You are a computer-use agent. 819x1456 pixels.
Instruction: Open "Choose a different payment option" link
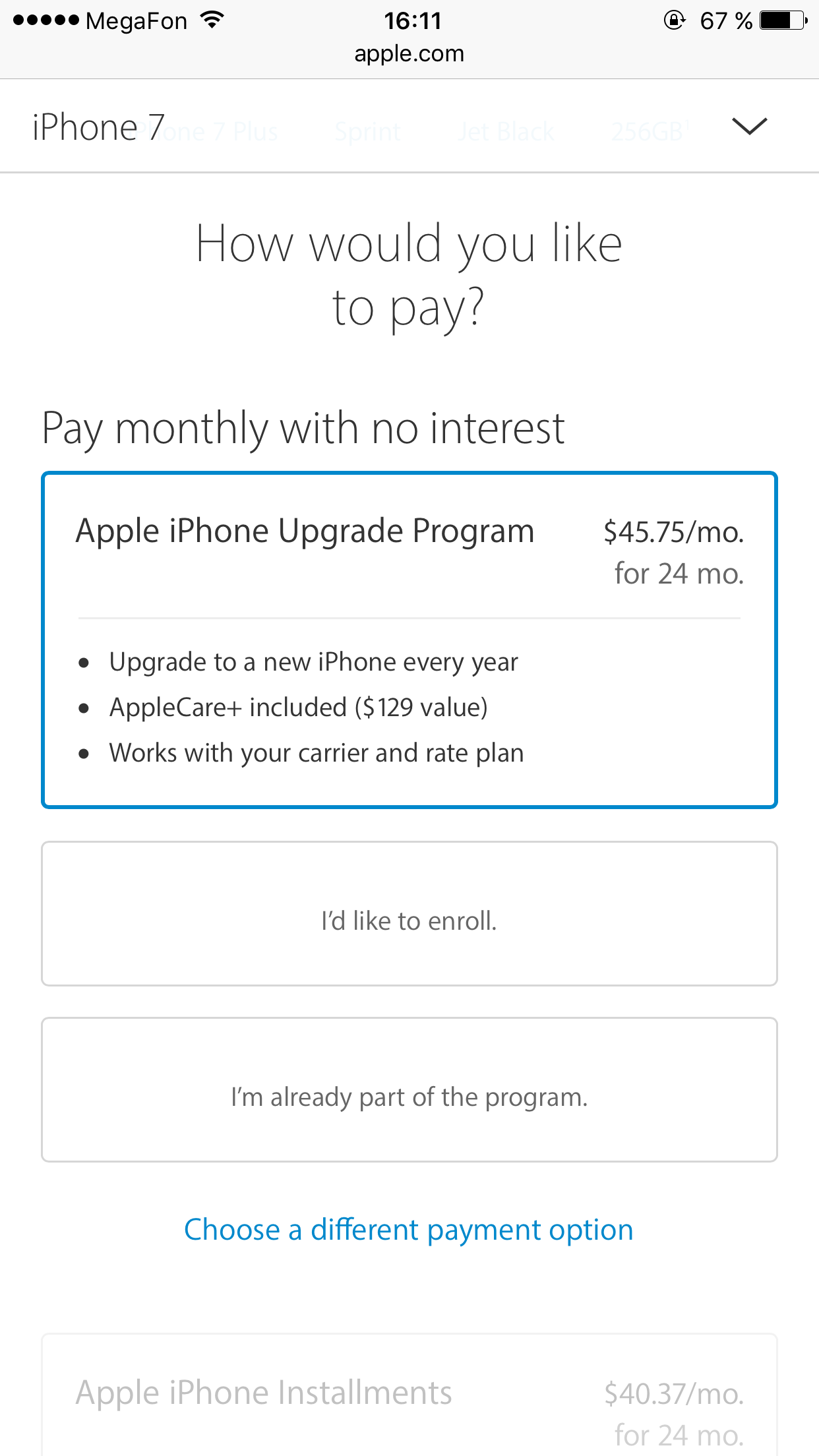tap(409, 1230)
